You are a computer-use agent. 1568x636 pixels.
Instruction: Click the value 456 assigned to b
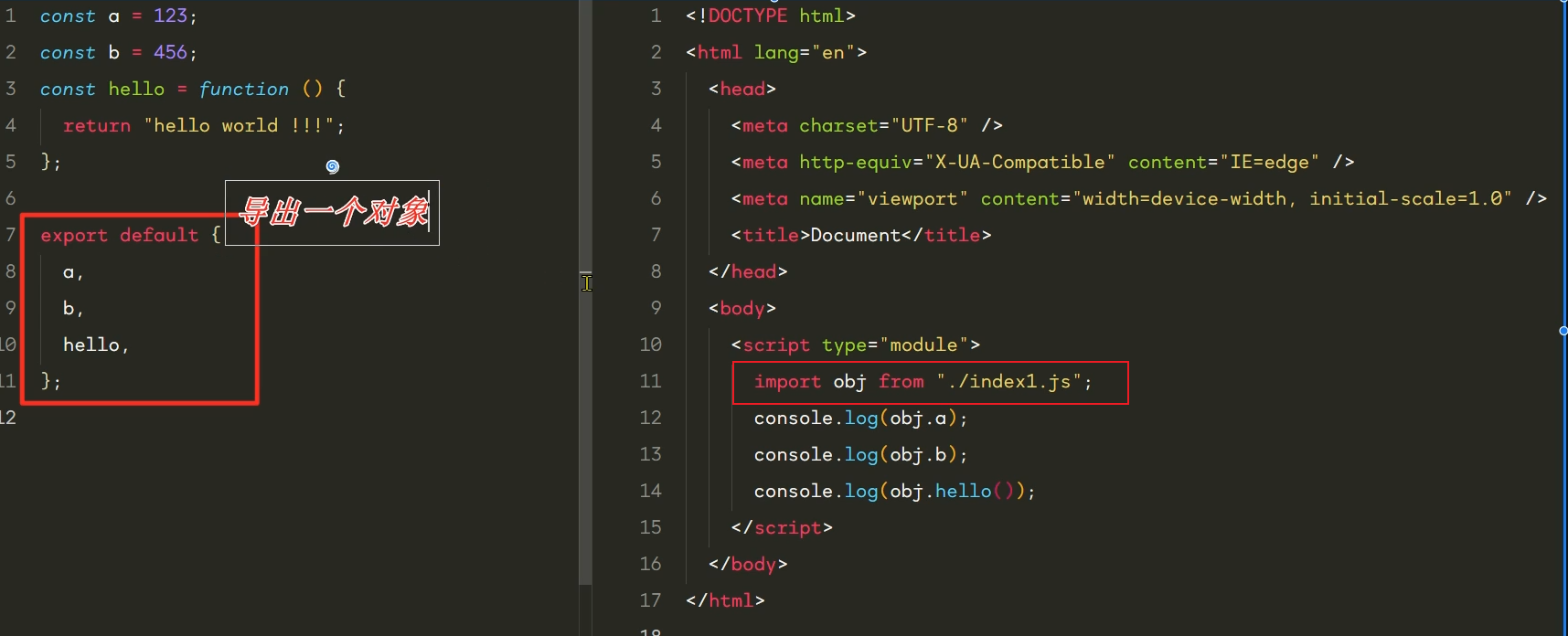[x=170, y=52]
